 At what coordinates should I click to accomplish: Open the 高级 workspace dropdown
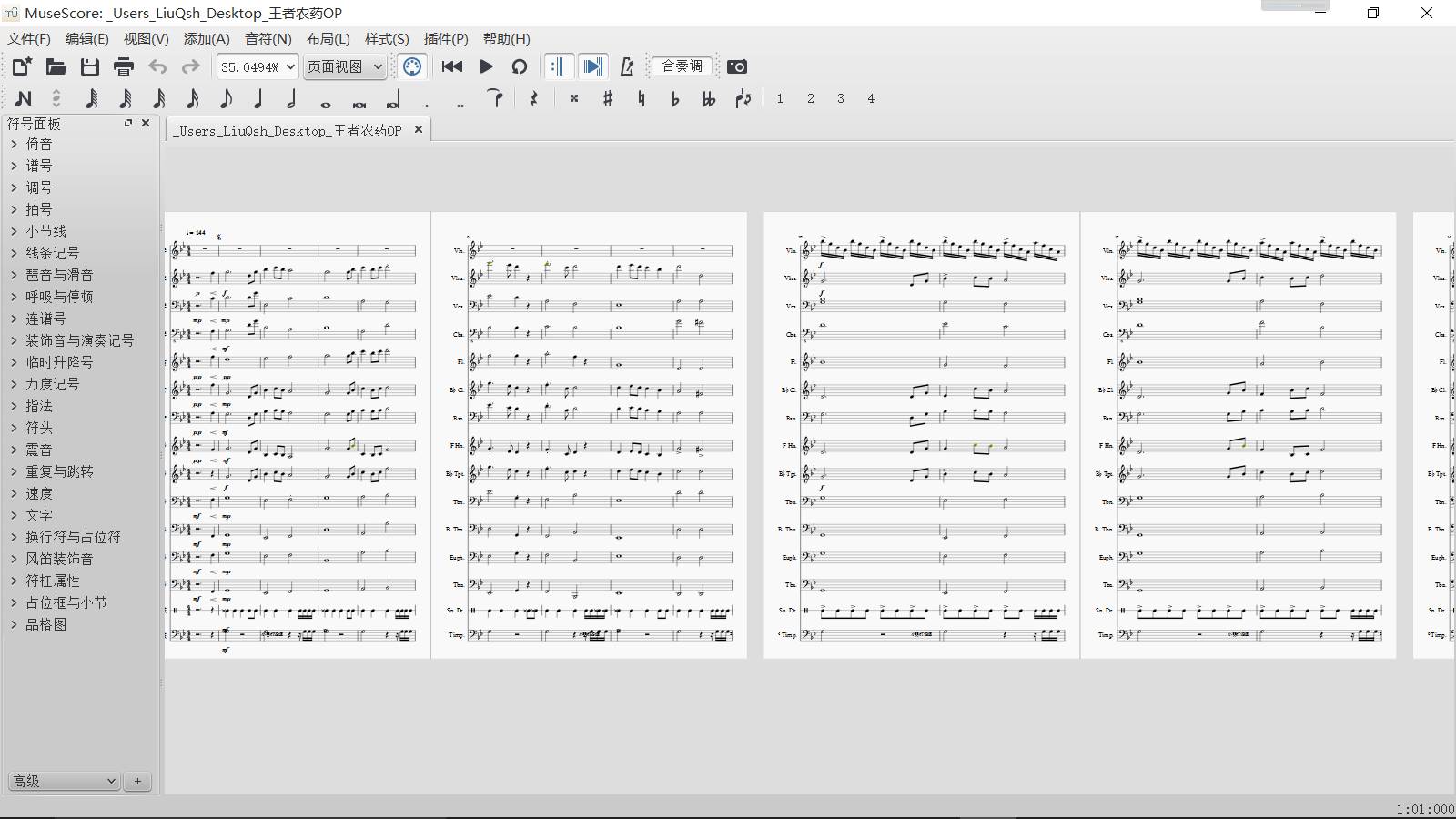[x=65, y=781]
